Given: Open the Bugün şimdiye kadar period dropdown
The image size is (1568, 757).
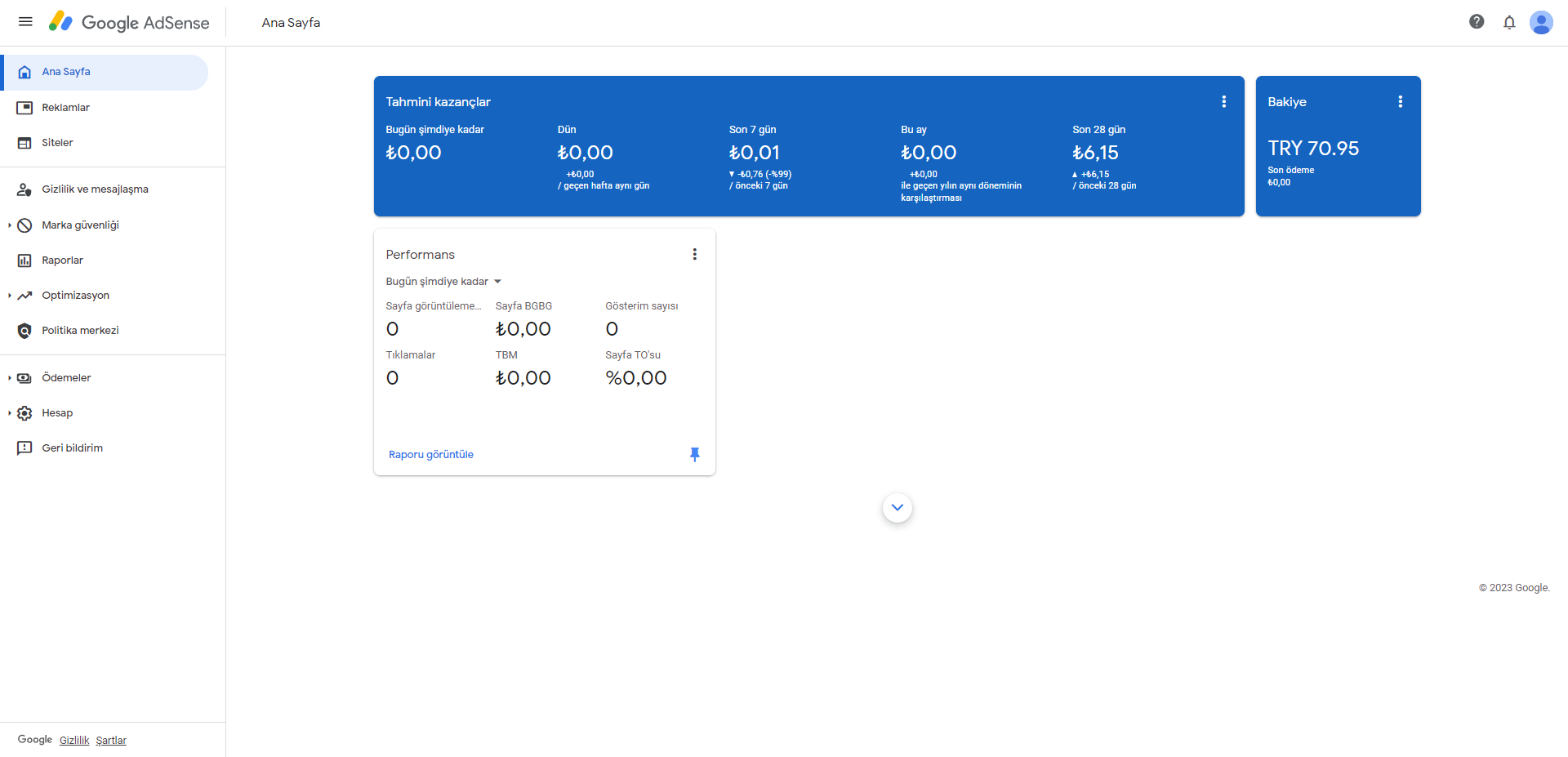Looking at the screenshot, I should coord(443,281).
